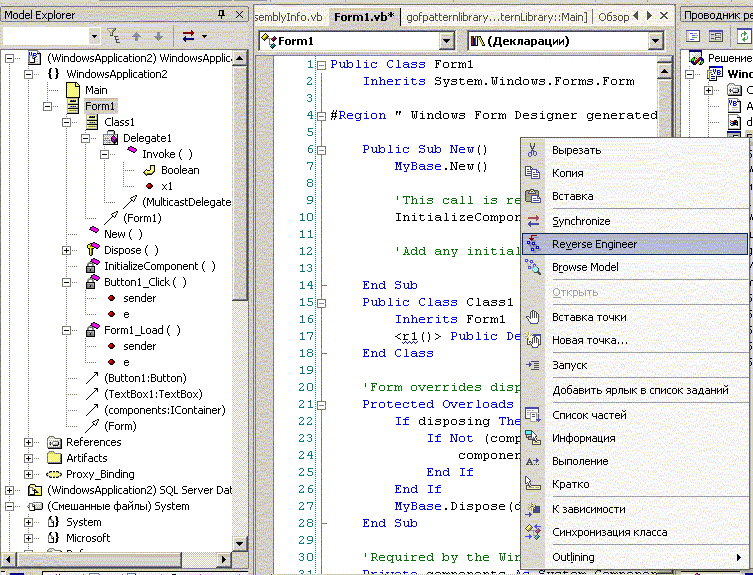Screen dimensions: 753x575
Task: Select the Boolean return type node
Action: click(x=180, y=170)
